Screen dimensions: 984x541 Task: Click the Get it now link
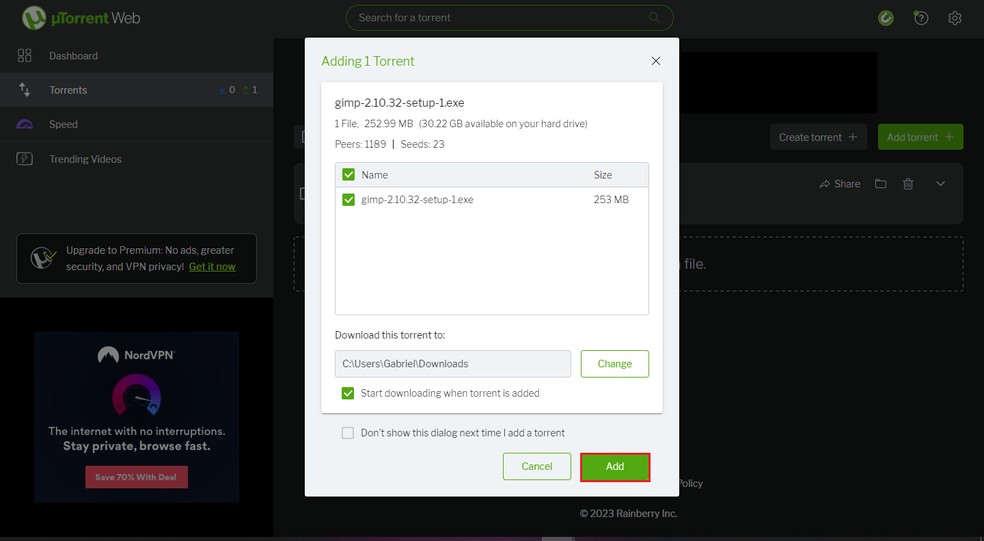pyautogui.click(x=212, y=267)
